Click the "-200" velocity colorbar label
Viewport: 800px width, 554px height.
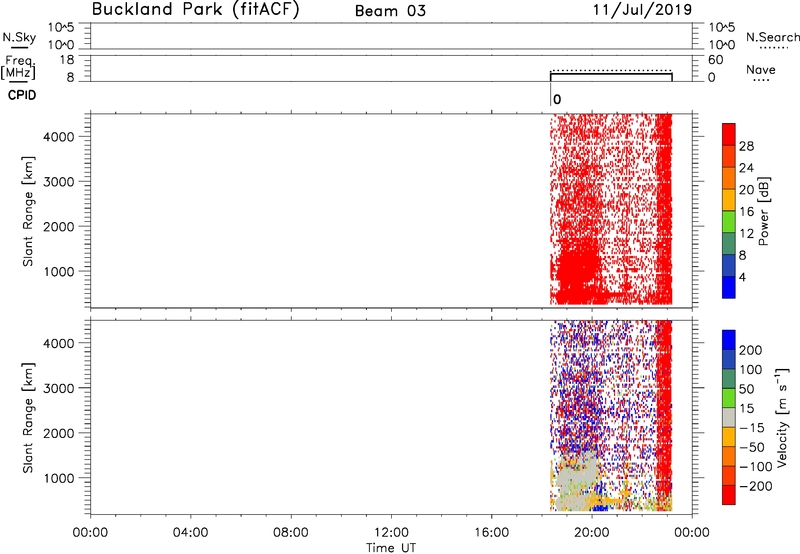pos(756,486)
